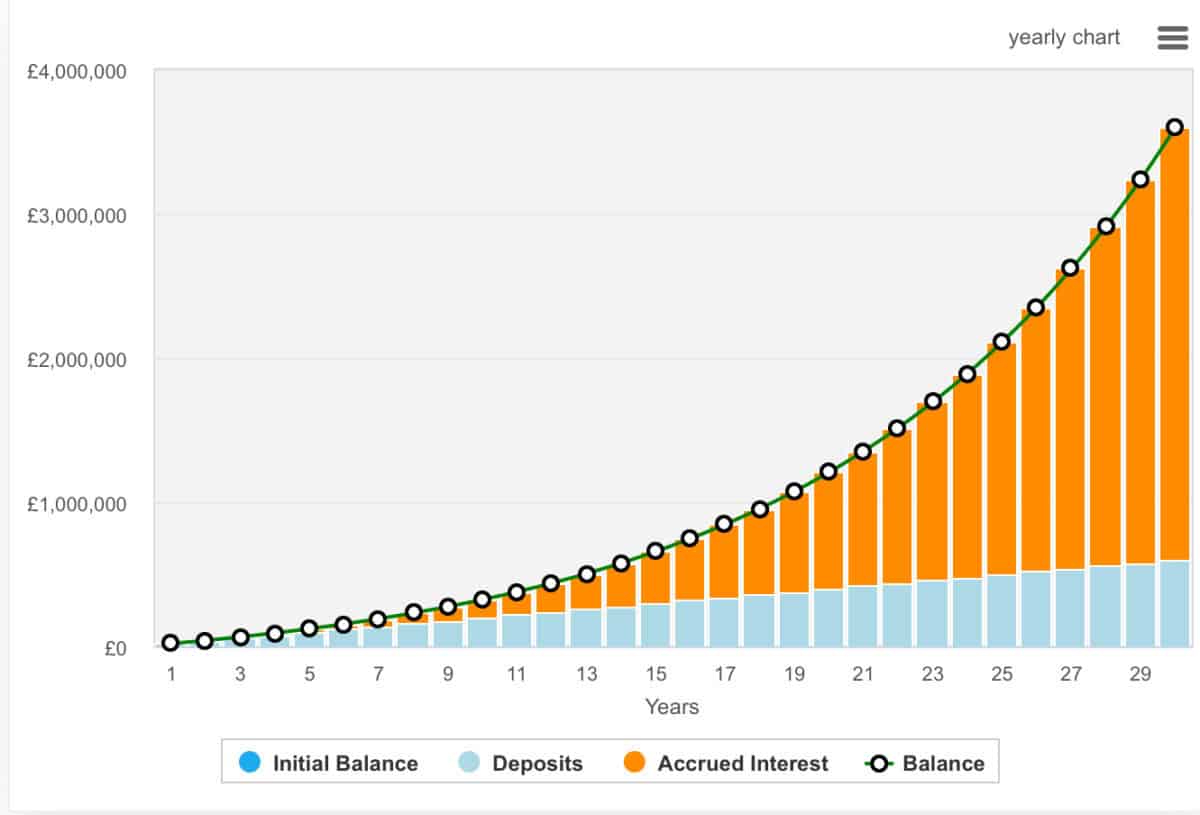The image size is (1200, 815).
Task: Toggle Balance line series in legend
Action: (943, 764)
